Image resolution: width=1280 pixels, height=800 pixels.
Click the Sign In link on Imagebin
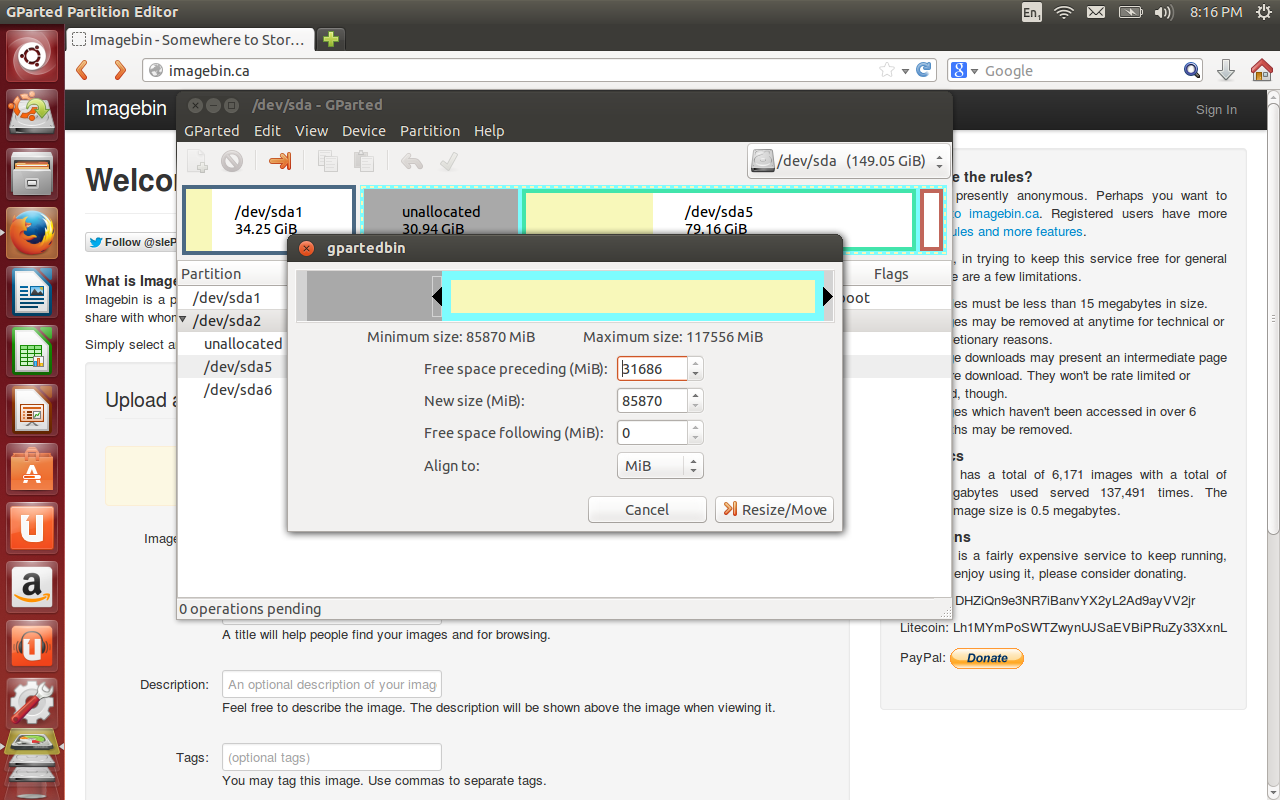pos(1216,110)
